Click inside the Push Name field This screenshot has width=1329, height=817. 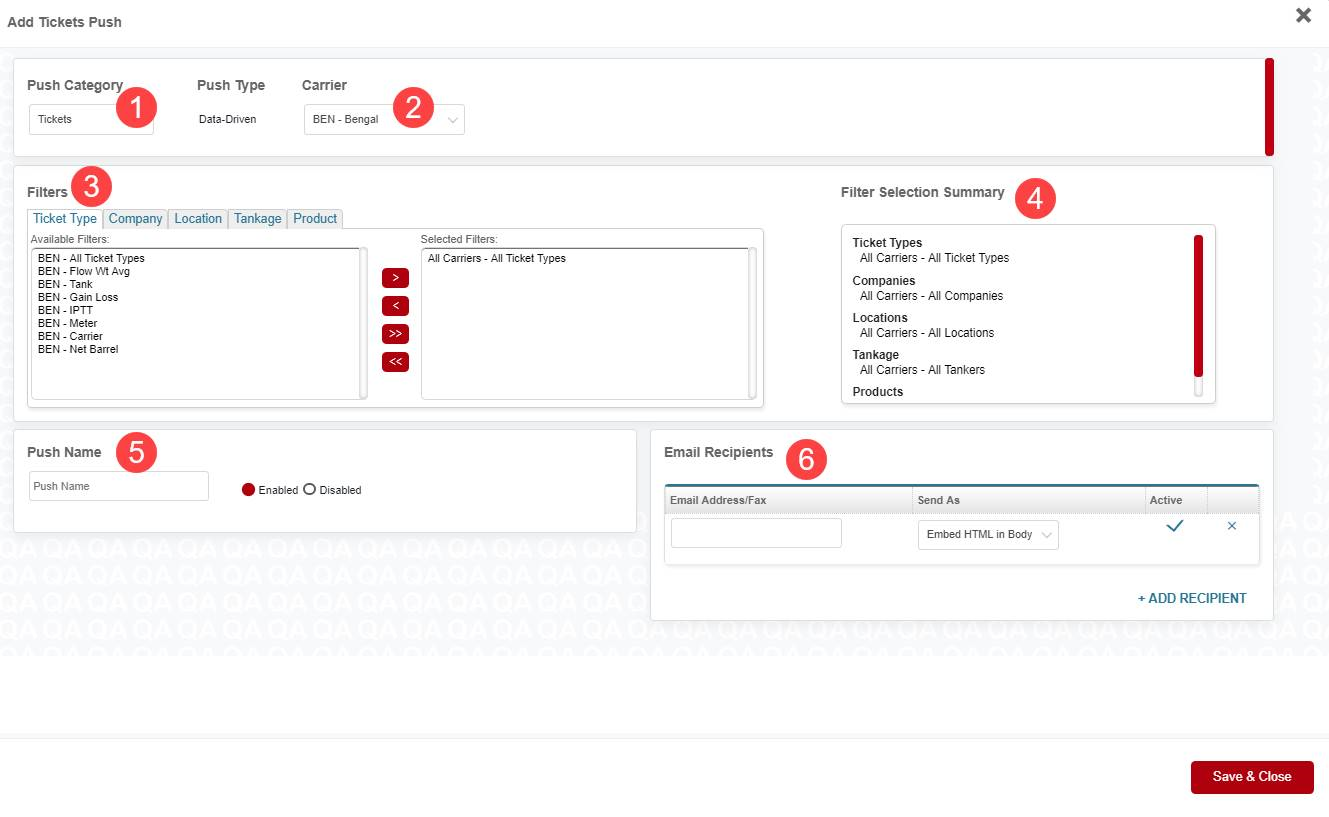pos(118,485)
